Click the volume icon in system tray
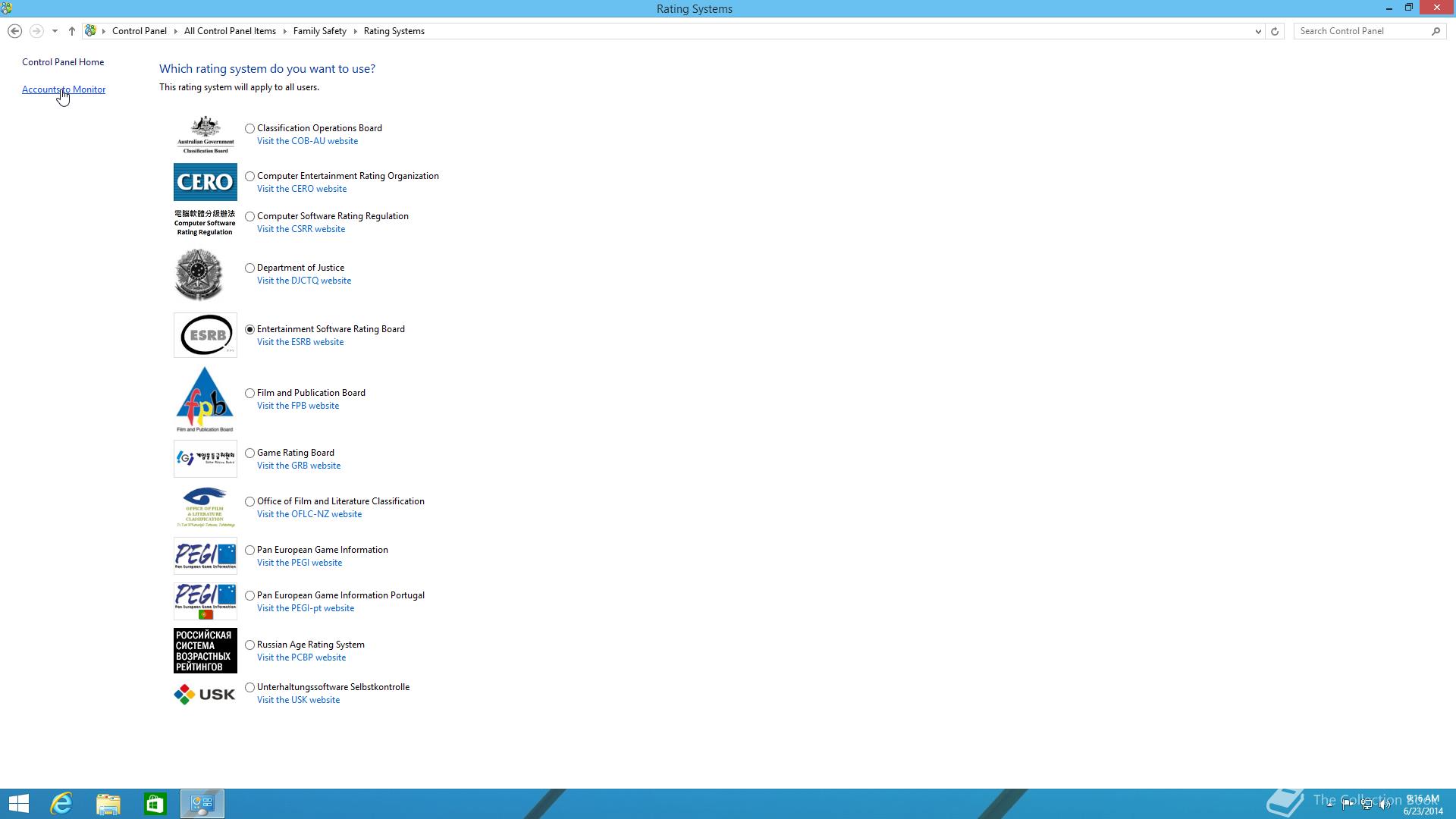The height and width of the screenshot is (819, 1456). [x=1385, y=805]
